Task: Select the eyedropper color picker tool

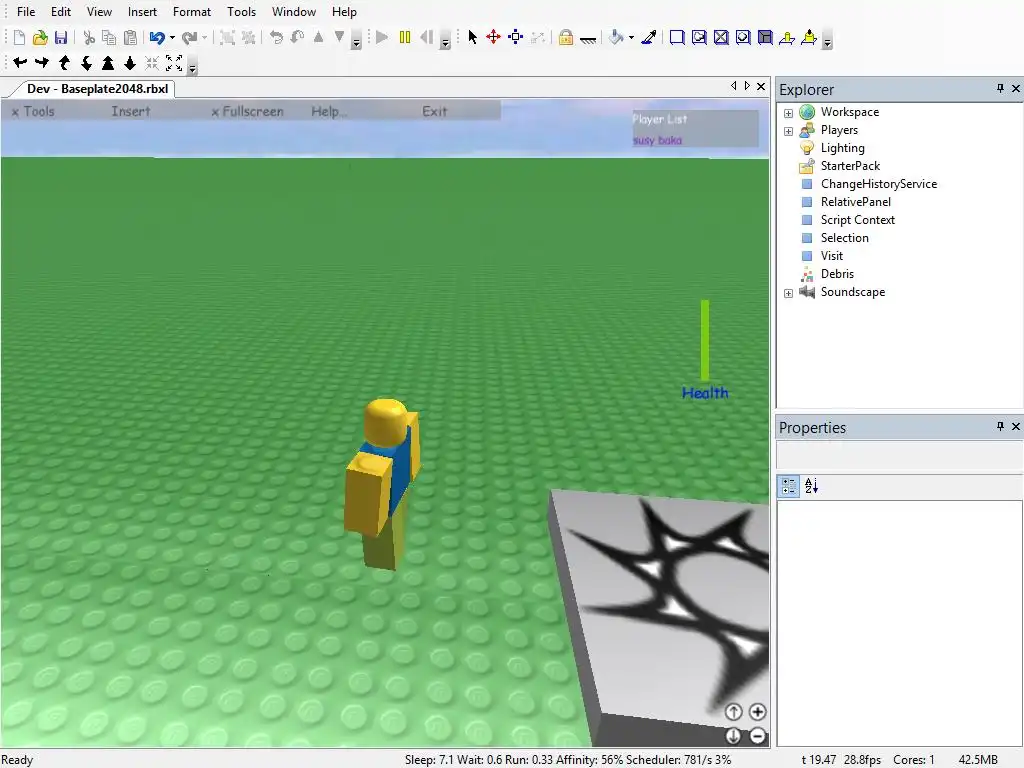Action: pyautogui.click(x=648, y=37)
